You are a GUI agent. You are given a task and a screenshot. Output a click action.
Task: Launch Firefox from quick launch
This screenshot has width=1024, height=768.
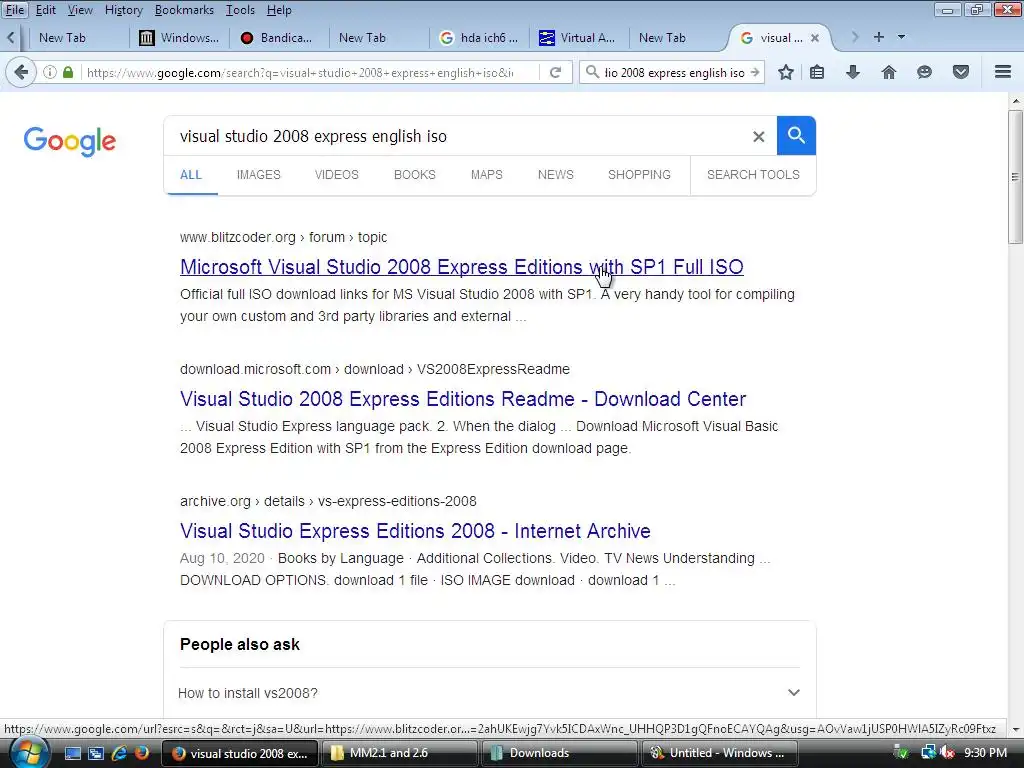pos(141,753)
